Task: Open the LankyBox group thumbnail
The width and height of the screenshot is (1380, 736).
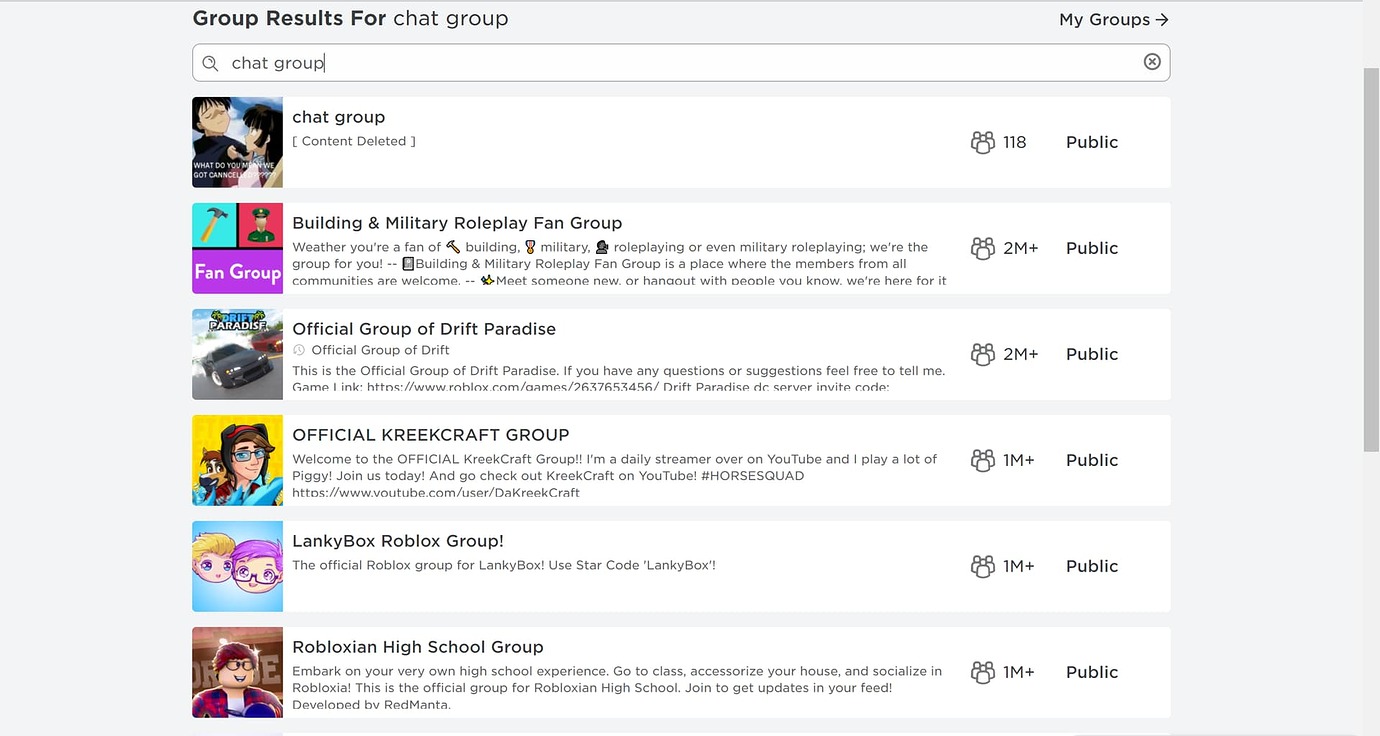Action: pos(237,566)
